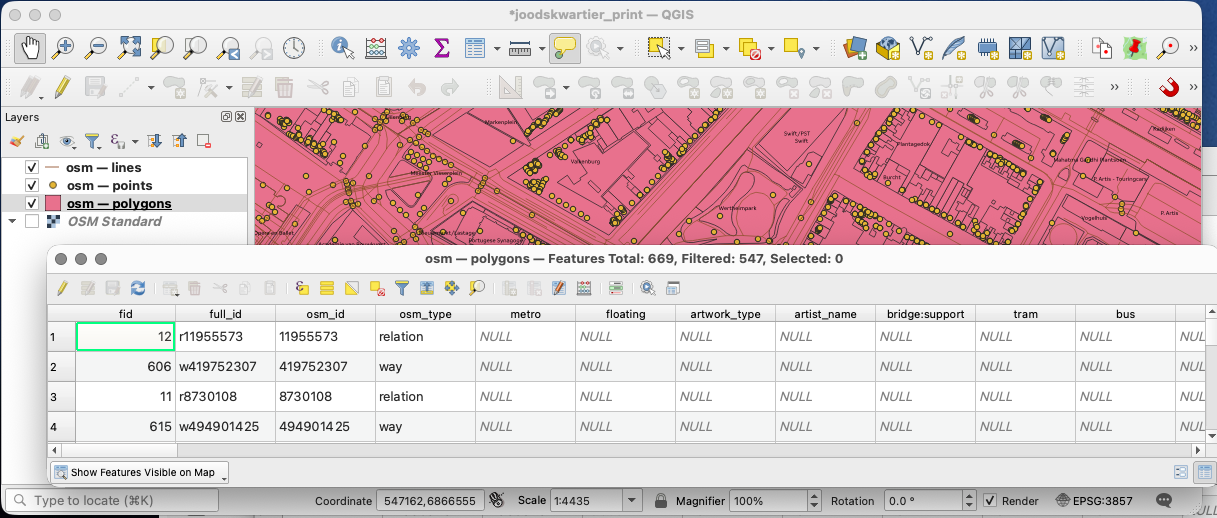
Task: Expand the Show Features Visible on Map menu
Action: click(139, 472)
